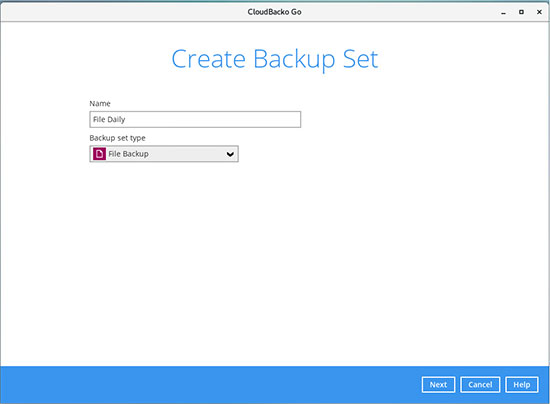Image resolution: width=550 pixels, height=404 pixels.
Task: Focus the Name input field
Action: (x=195, y=119)
